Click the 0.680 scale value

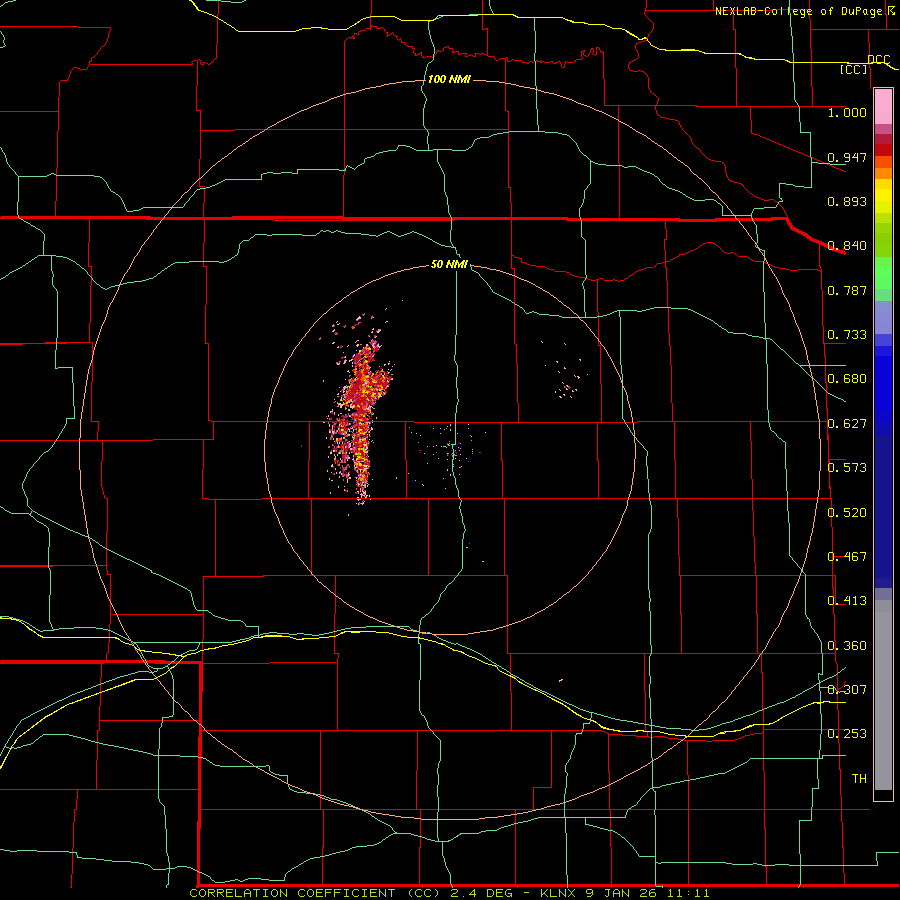(x=847, y=379)
